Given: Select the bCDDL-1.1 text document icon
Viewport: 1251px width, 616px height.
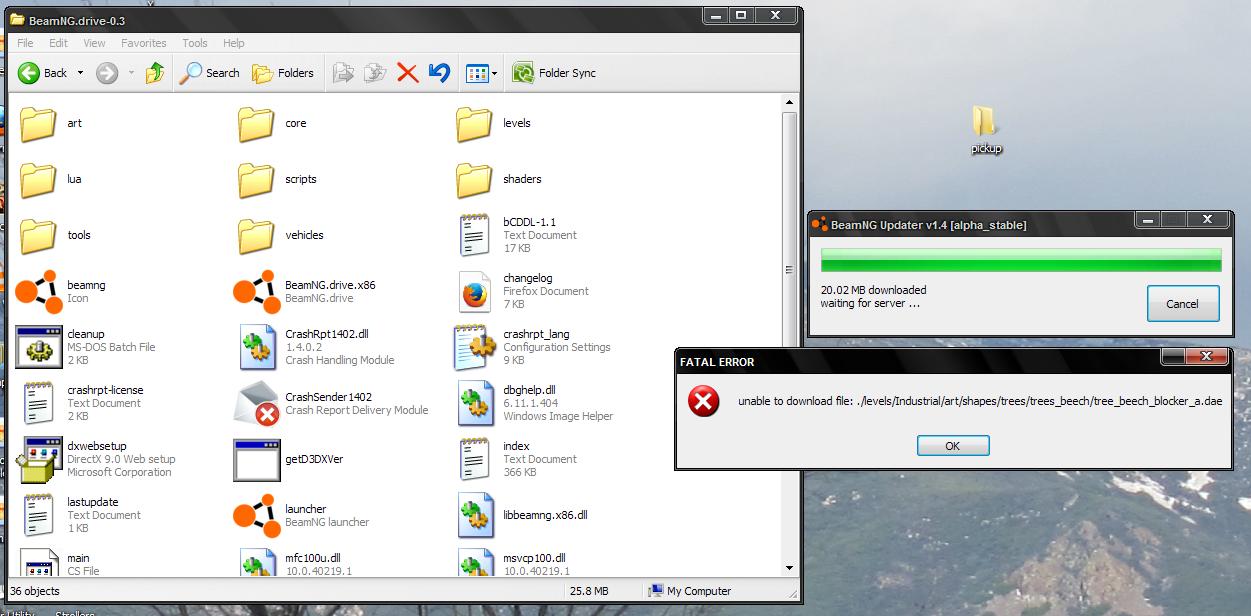Looking at the screenshot, I should pyautogui.click(x=474, y=235).
